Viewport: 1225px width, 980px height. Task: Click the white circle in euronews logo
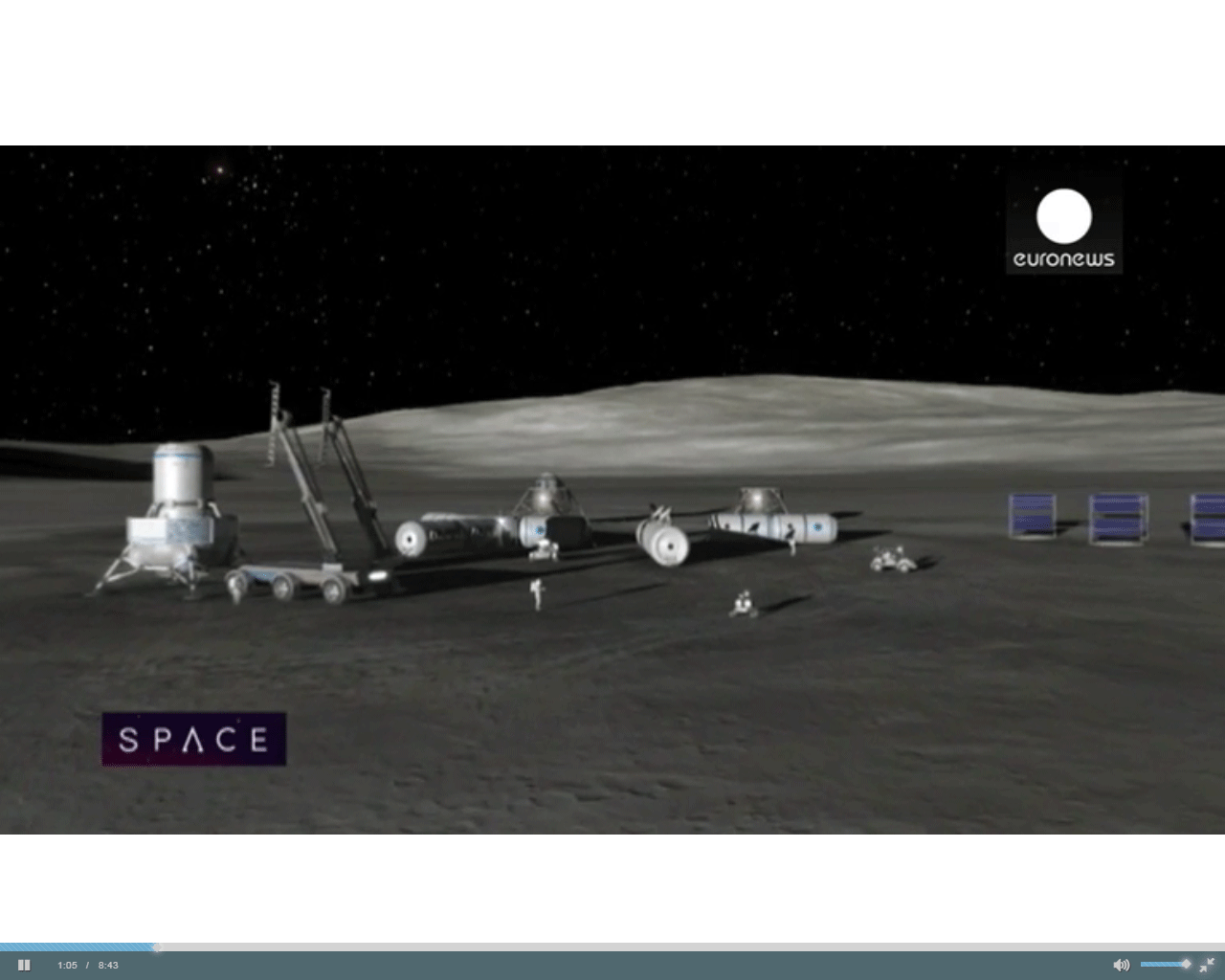[1064, 214]
